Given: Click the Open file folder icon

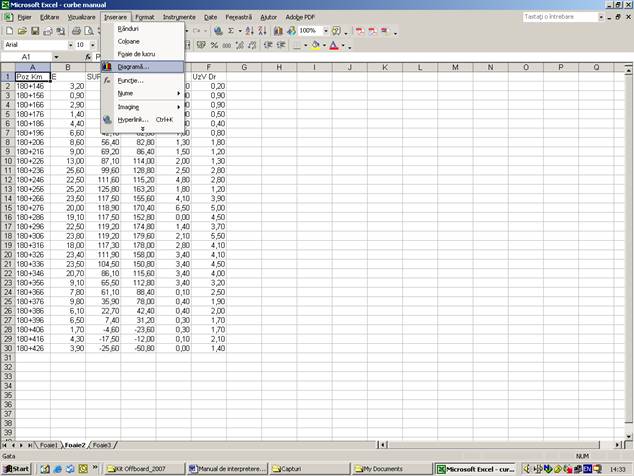Looking at the screenshot, I should click(20, 31).
